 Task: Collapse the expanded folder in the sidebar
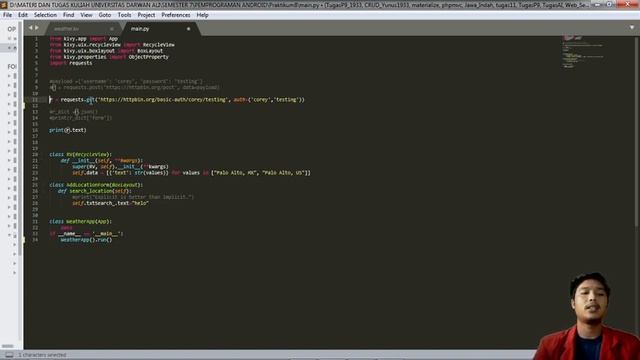click(9, 235)
